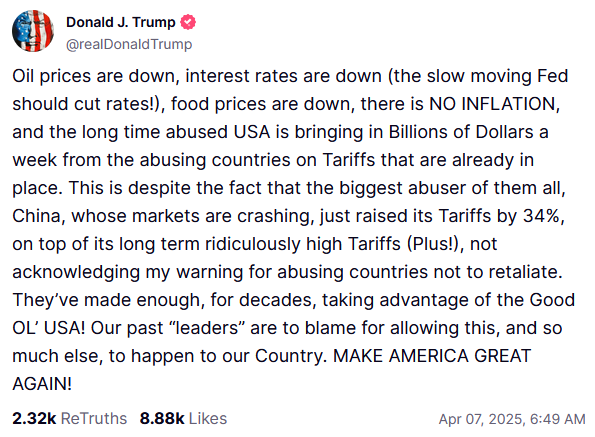
Task: Click the ReTruths label
Action: pyautogui.click(x=94, y=419)
